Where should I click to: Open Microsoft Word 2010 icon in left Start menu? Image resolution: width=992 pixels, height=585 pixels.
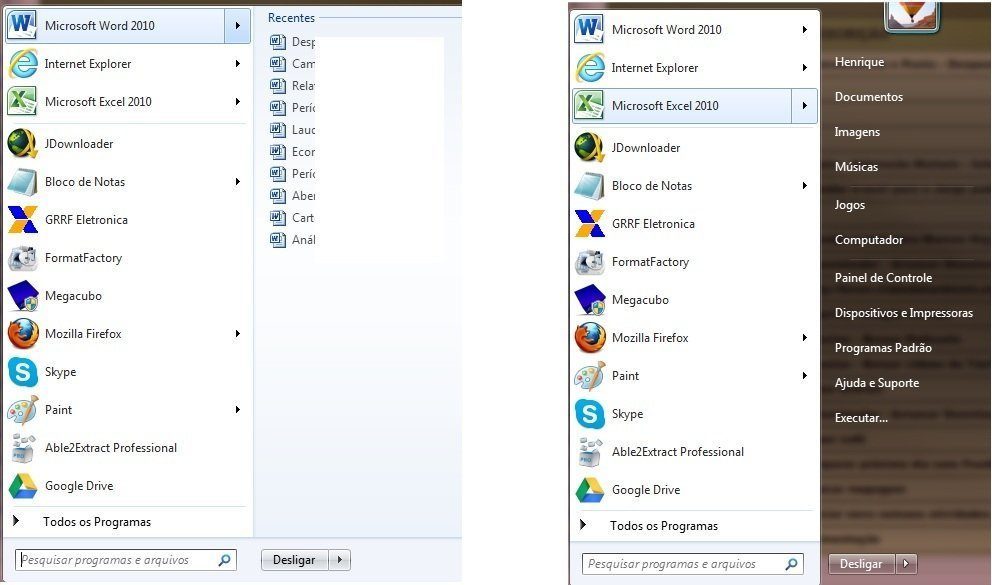22,25
